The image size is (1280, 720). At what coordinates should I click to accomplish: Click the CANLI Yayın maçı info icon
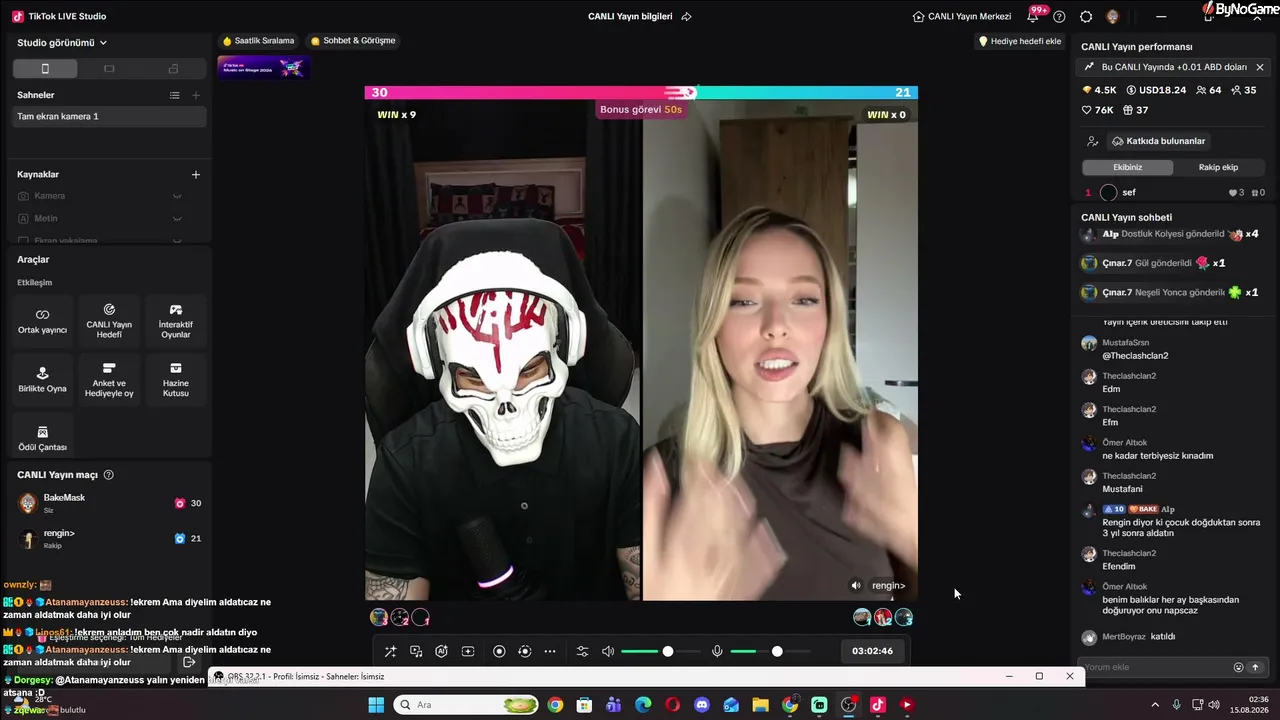[109, 475]
